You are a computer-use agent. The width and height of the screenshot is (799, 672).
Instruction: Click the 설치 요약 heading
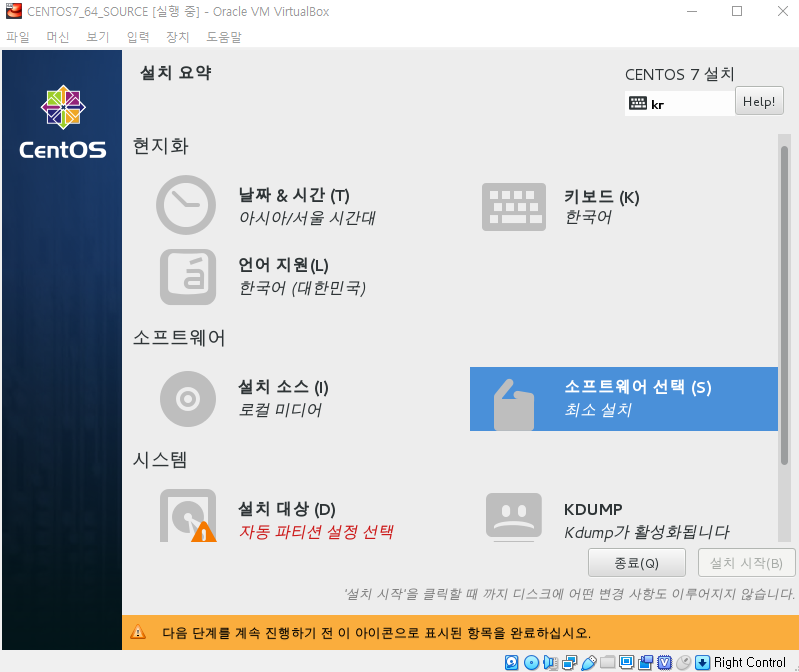point(176,72)
